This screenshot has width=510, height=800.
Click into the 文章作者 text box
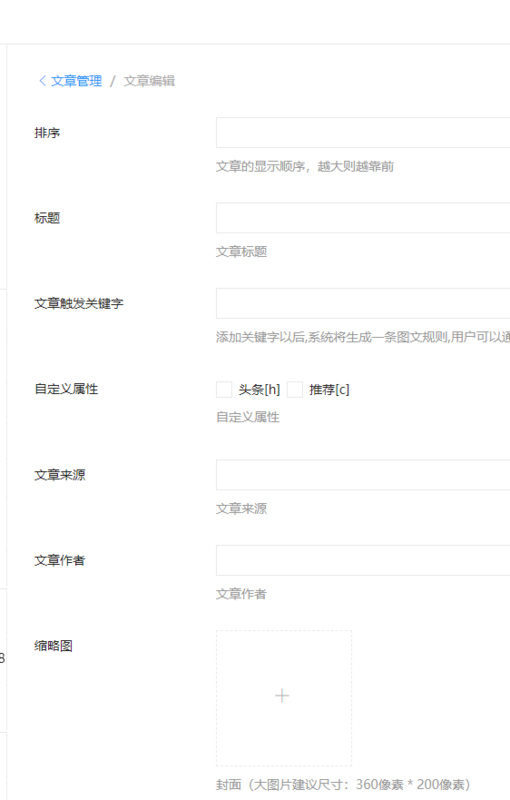point(363,560)
